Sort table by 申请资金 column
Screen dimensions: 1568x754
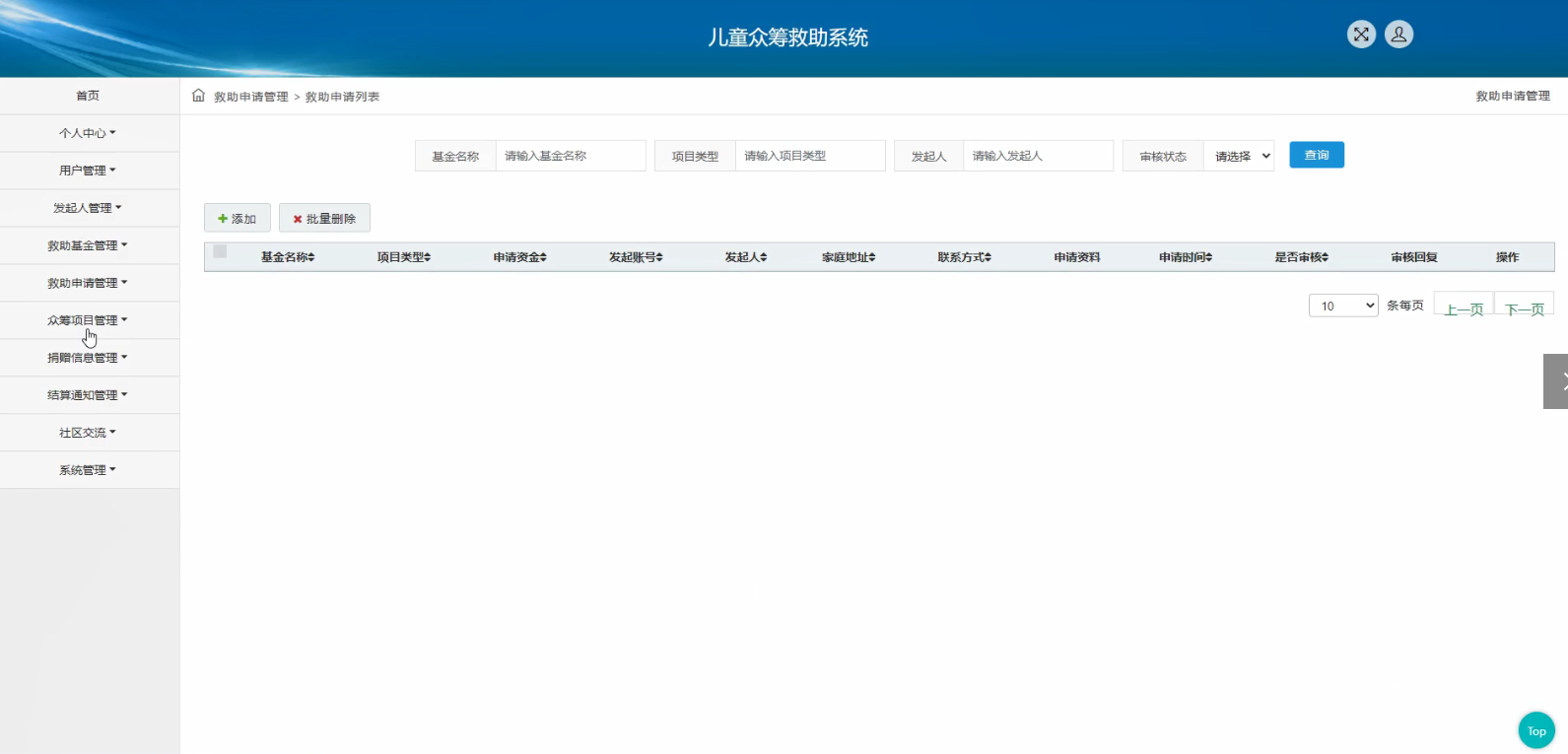coord(520,257)
